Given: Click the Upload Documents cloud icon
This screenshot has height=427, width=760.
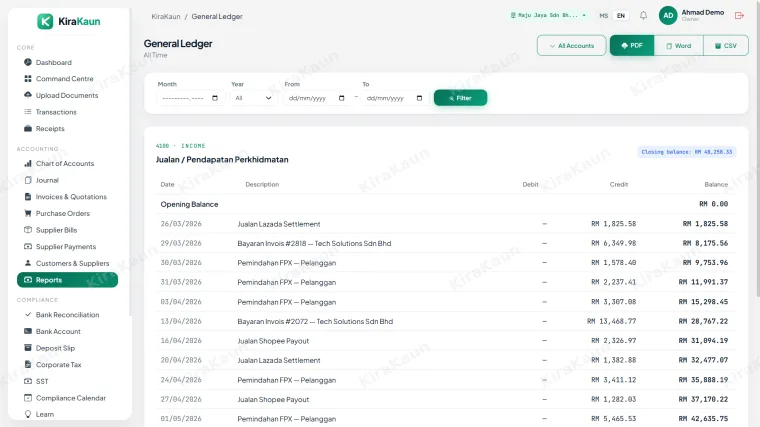Looking at the screenshot, I should [x=28, y=95].
